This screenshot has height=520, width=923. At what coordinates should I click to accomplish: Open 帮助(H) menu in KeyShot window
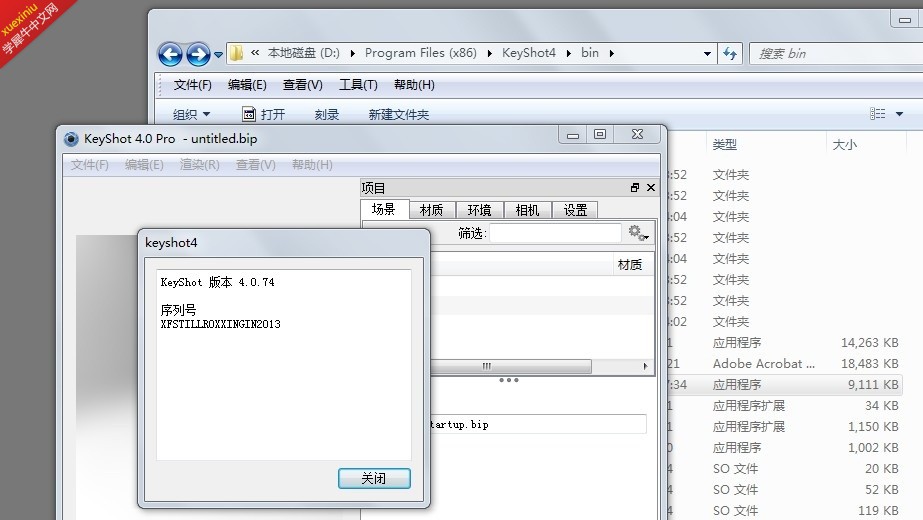tap(312, 165)
